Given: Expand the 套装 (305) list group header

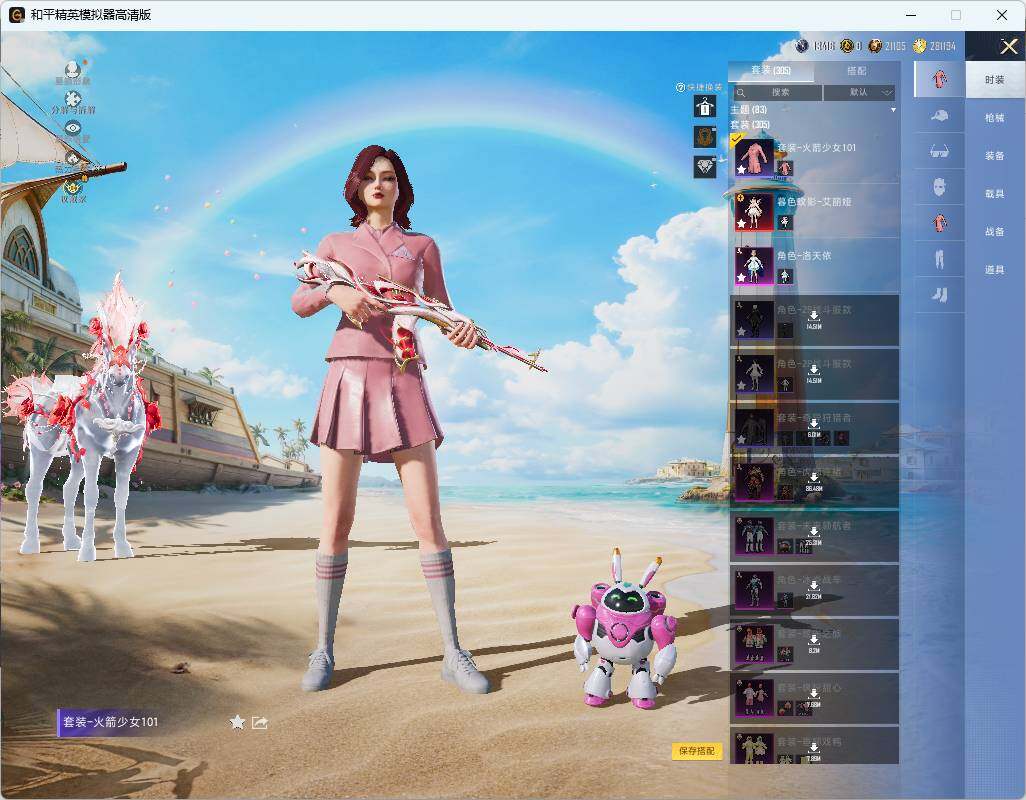Looking at the screenshot, I should coord(750,124).
